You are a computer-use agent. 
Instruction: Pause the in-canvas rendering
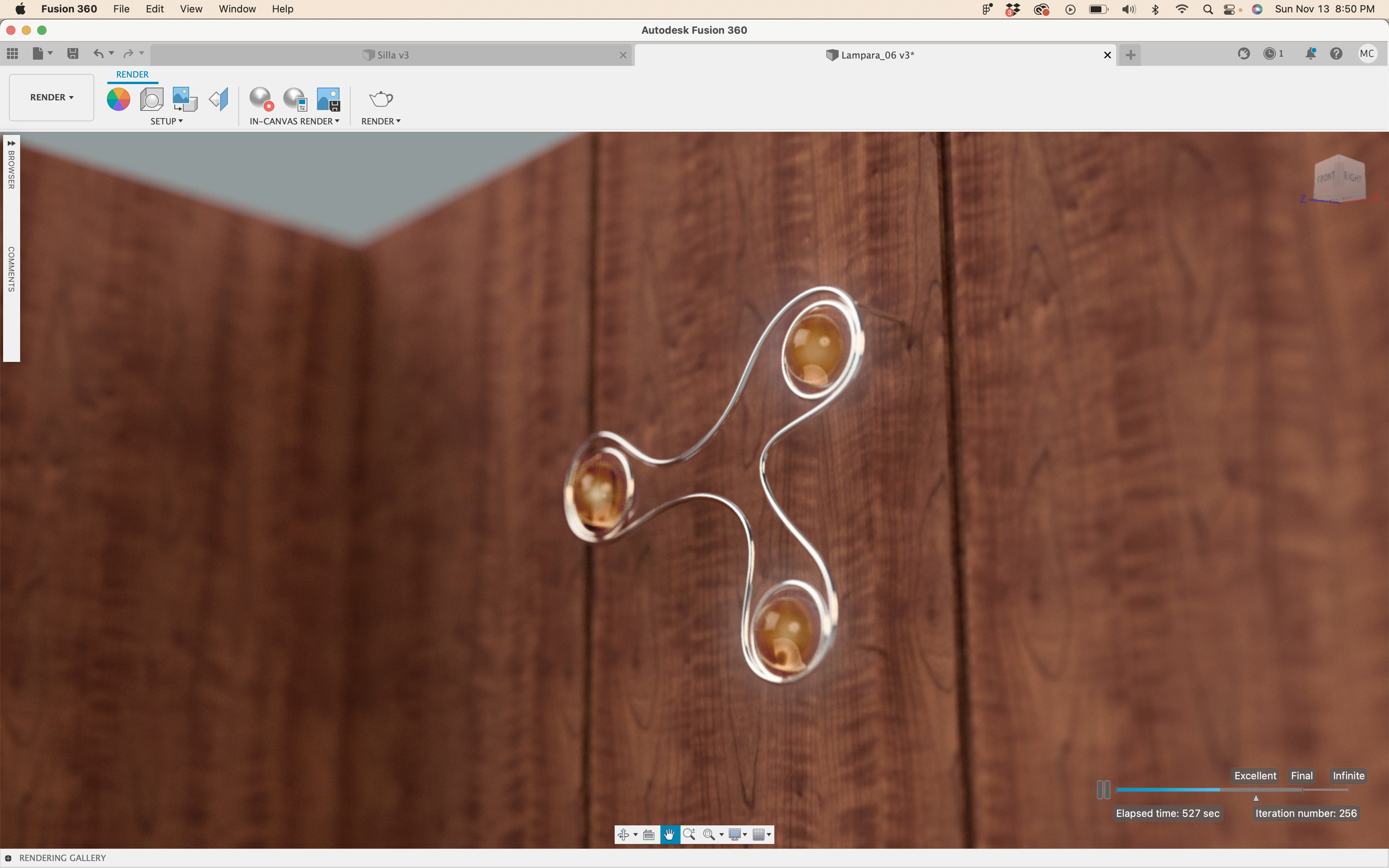coord(1103,789)
